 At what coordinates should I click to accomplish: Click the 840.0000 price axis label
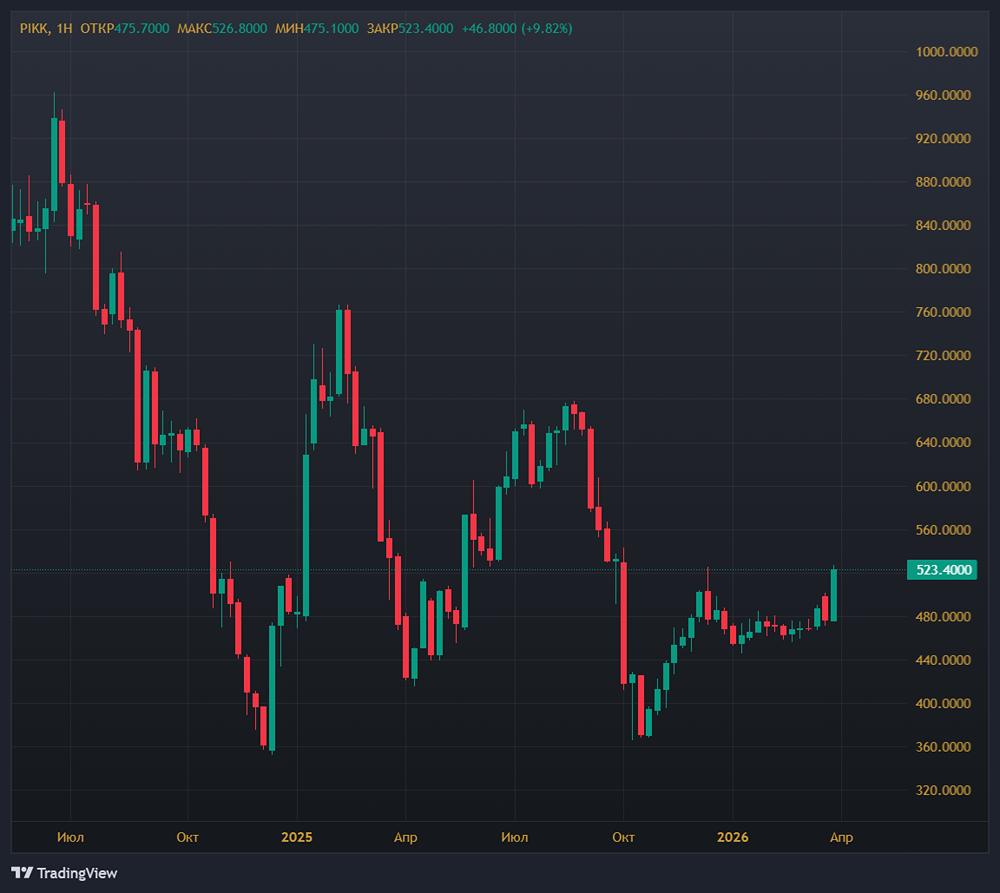click(x=943, y=225)
